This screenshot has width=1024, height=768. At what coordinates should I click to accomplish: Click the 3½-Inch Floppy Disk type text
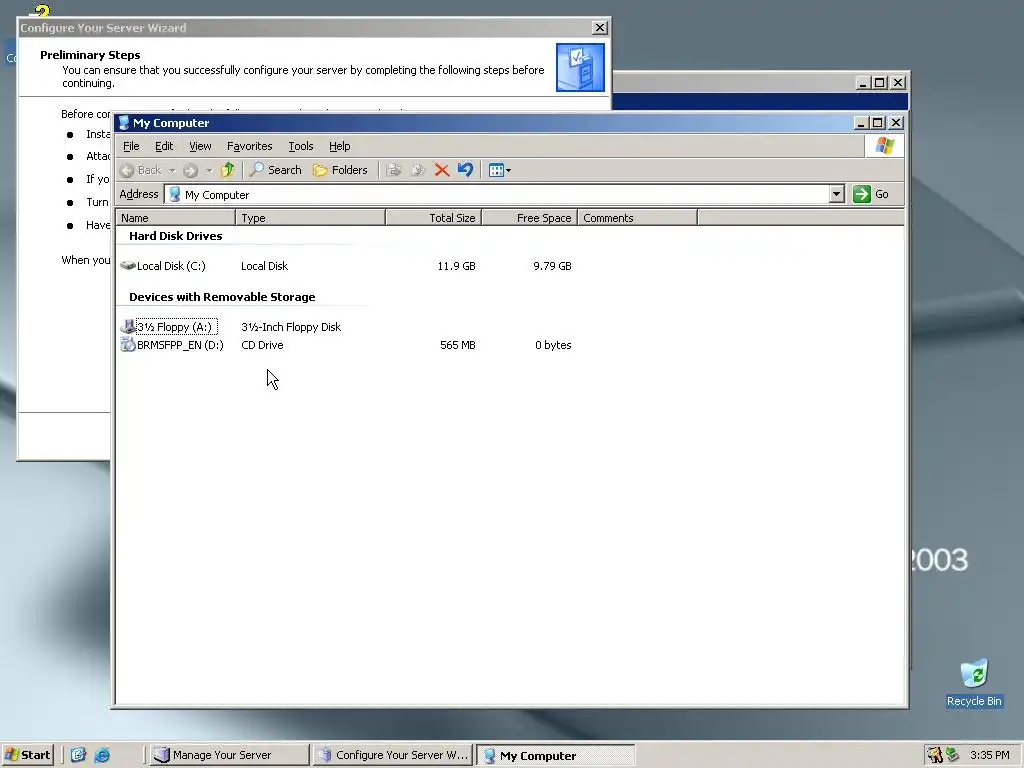tap(291, 327)
